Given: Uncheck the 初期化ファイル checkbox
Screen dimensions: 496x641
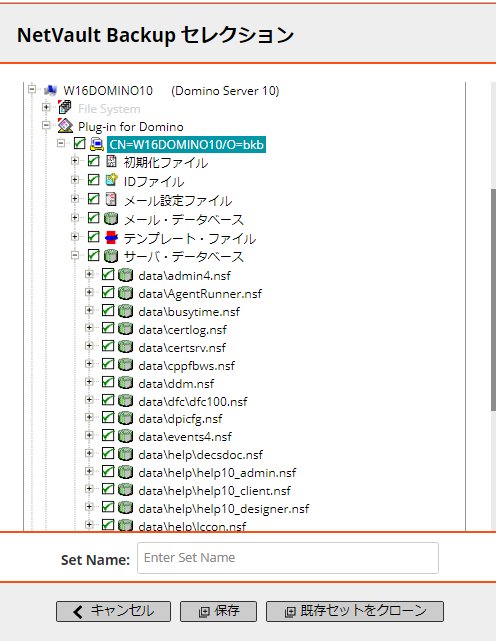Looking at the screenshot, I should 94,161.
